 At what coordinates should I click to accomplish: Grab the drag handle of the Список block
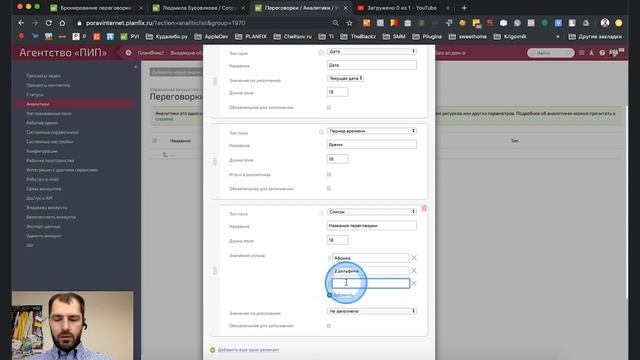215,270
